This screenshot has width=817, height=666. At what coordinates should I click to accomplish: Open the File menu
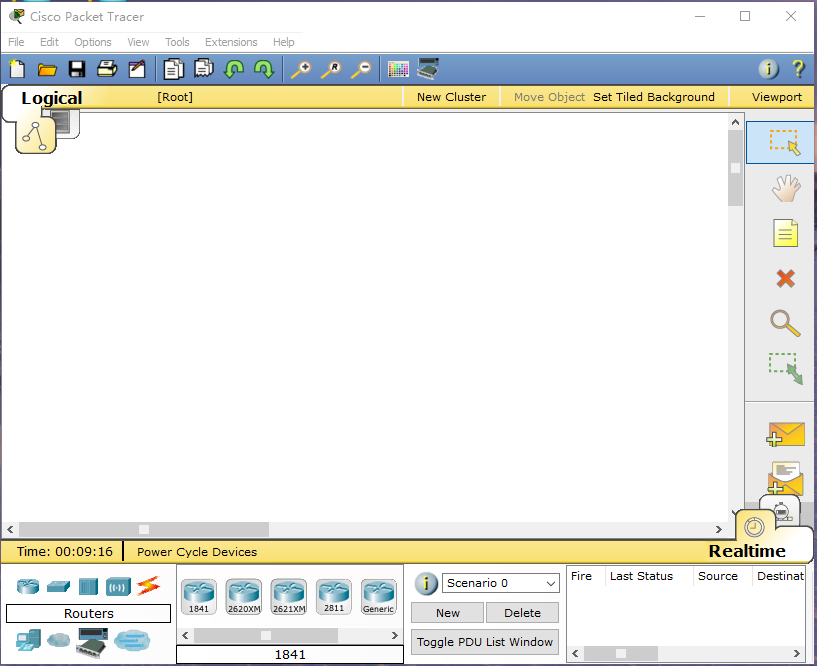coord(16,42)
